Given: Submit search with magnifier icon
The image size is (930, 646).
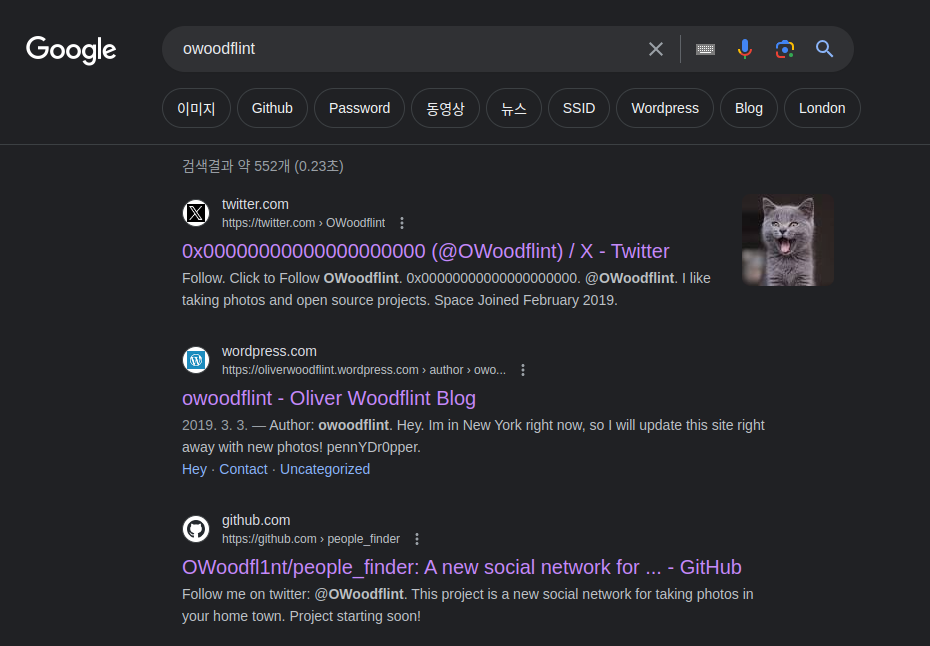Looking at the screenshot, I should tap(824, 49).
